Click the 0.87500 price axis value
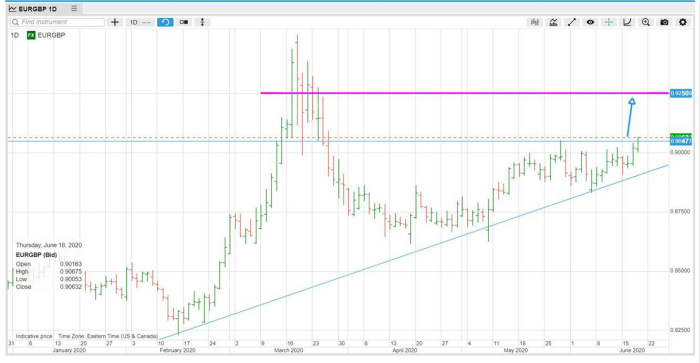Screen dimensions: 700x363 (680, 212)
